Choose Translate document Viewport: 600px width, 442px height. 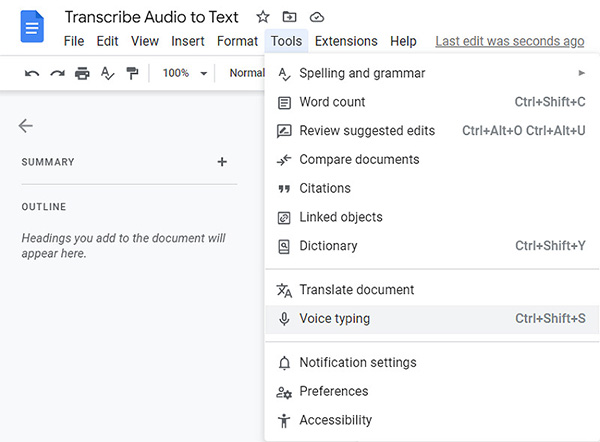coord(432,290)
